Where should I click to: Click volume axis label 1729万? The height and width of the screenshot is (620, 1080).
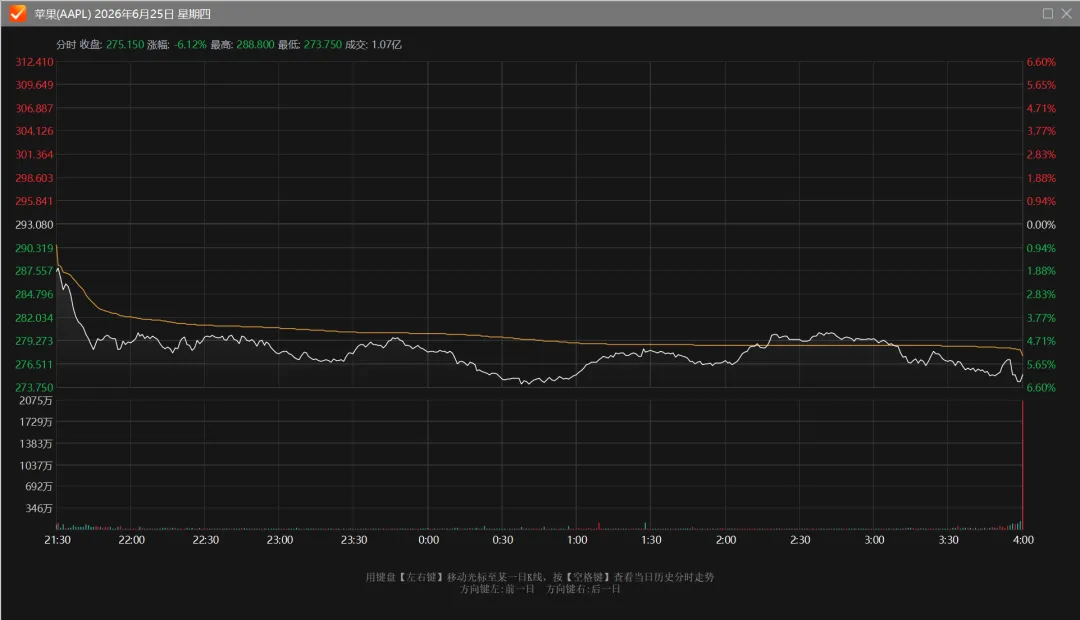click(36, 422)
